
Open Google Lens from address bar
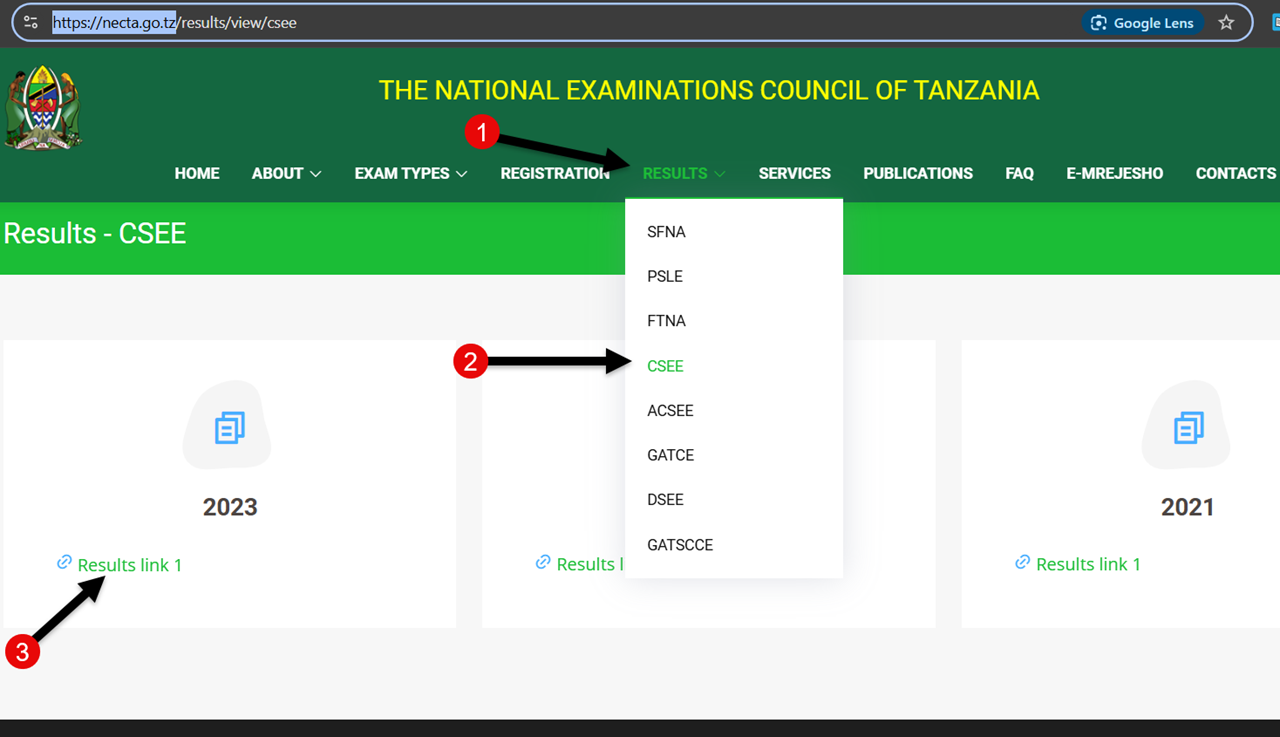point(1143,23)
